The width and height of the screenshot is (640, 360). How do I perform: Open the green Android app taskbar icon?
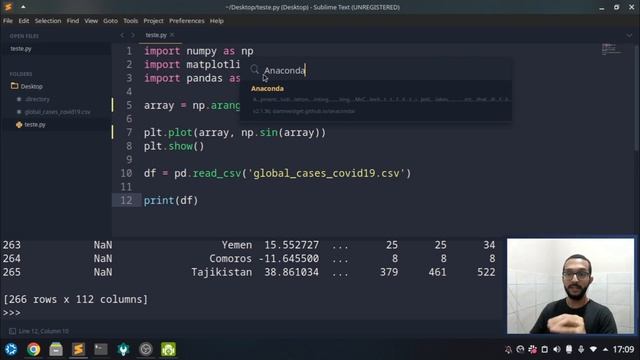point(168,349)
